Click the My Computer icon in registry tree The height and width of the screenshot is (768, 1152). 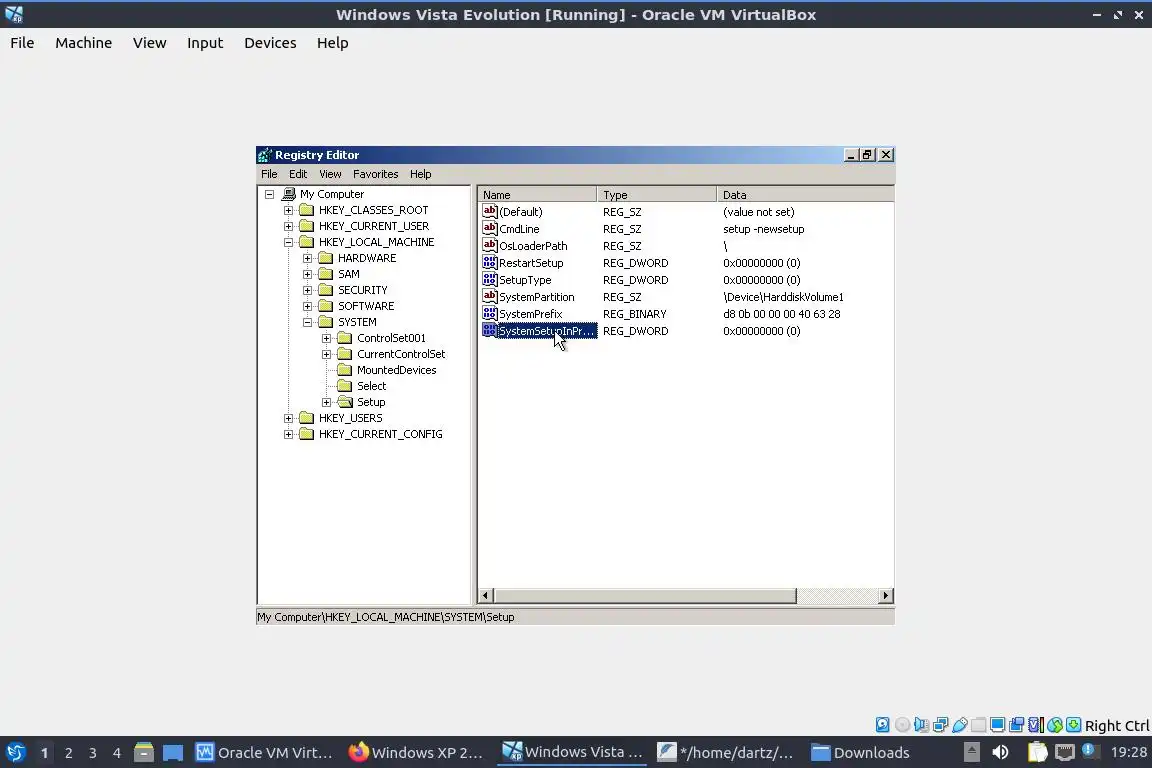[289, 194]
